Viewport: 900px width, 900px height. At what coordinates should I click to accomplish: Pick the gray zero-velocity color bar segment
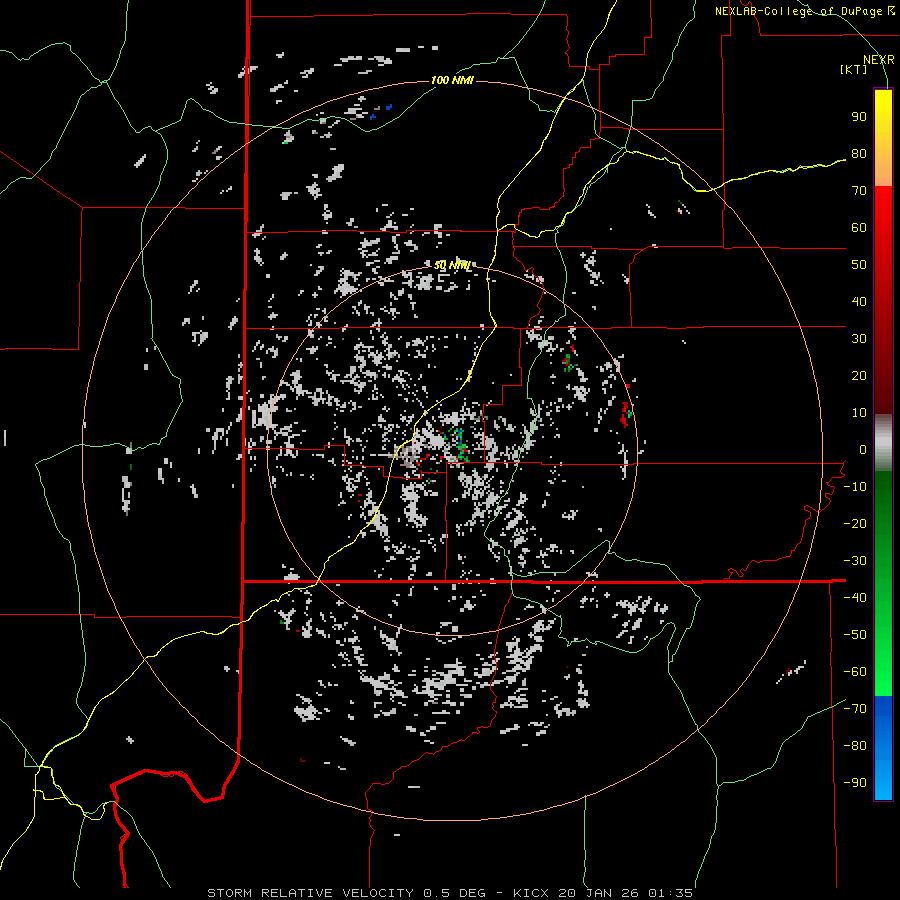(883, 443)
